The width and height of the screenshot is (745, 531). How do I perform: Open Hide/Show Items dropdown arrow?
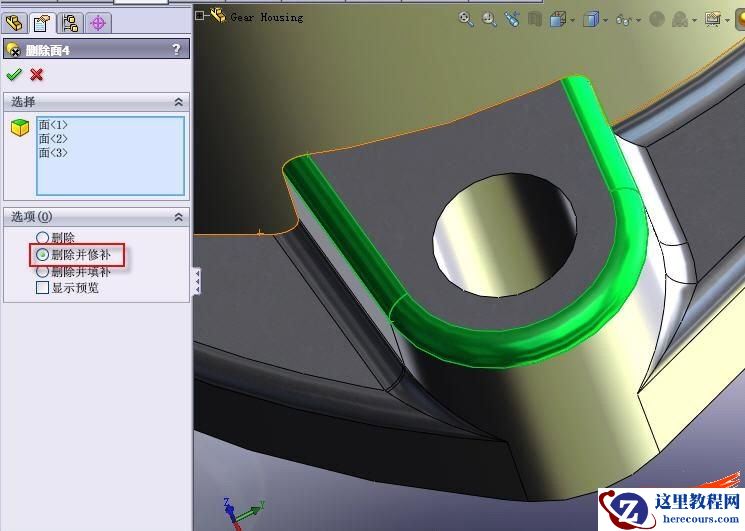click(638, 20)
